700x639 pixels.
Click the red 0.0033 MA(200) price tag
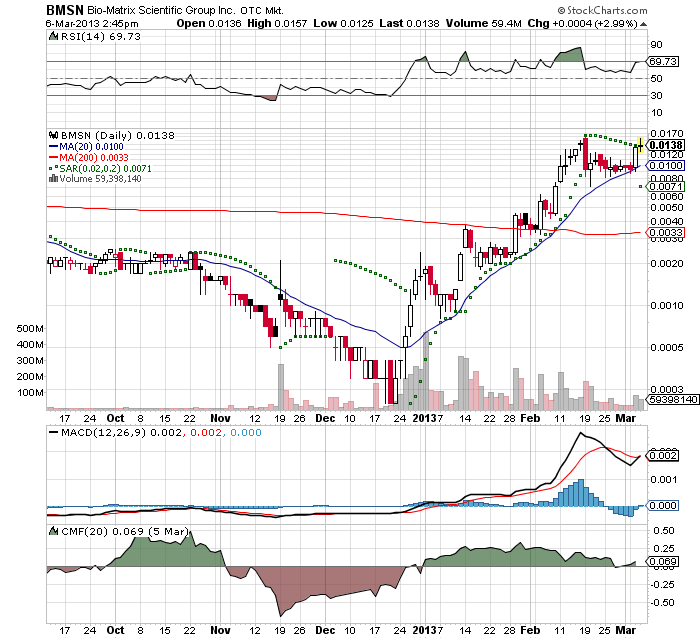[x=666, y=233]
